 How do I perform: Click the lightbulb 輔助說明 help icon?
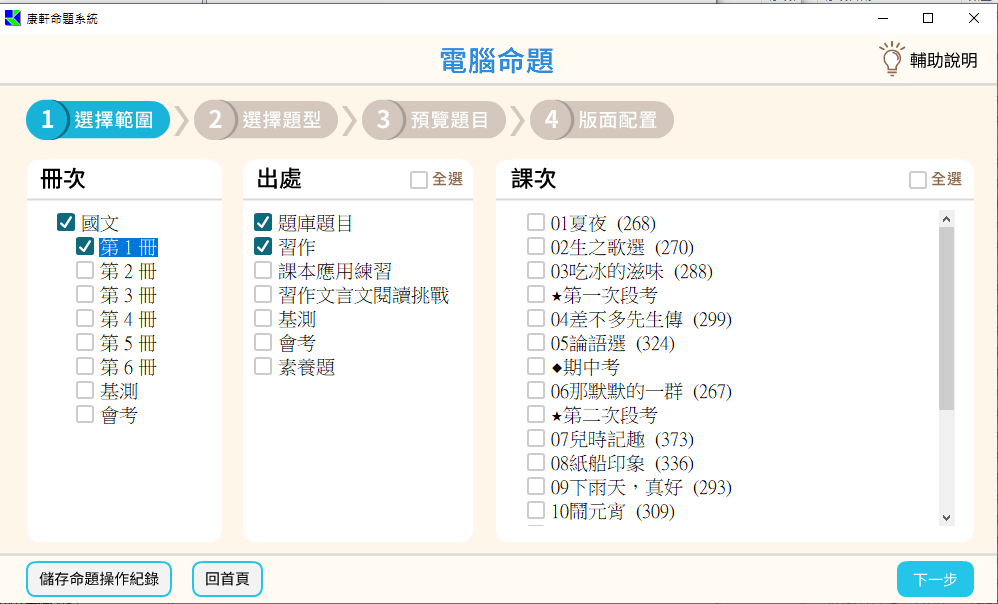click(x=890, y=60)
